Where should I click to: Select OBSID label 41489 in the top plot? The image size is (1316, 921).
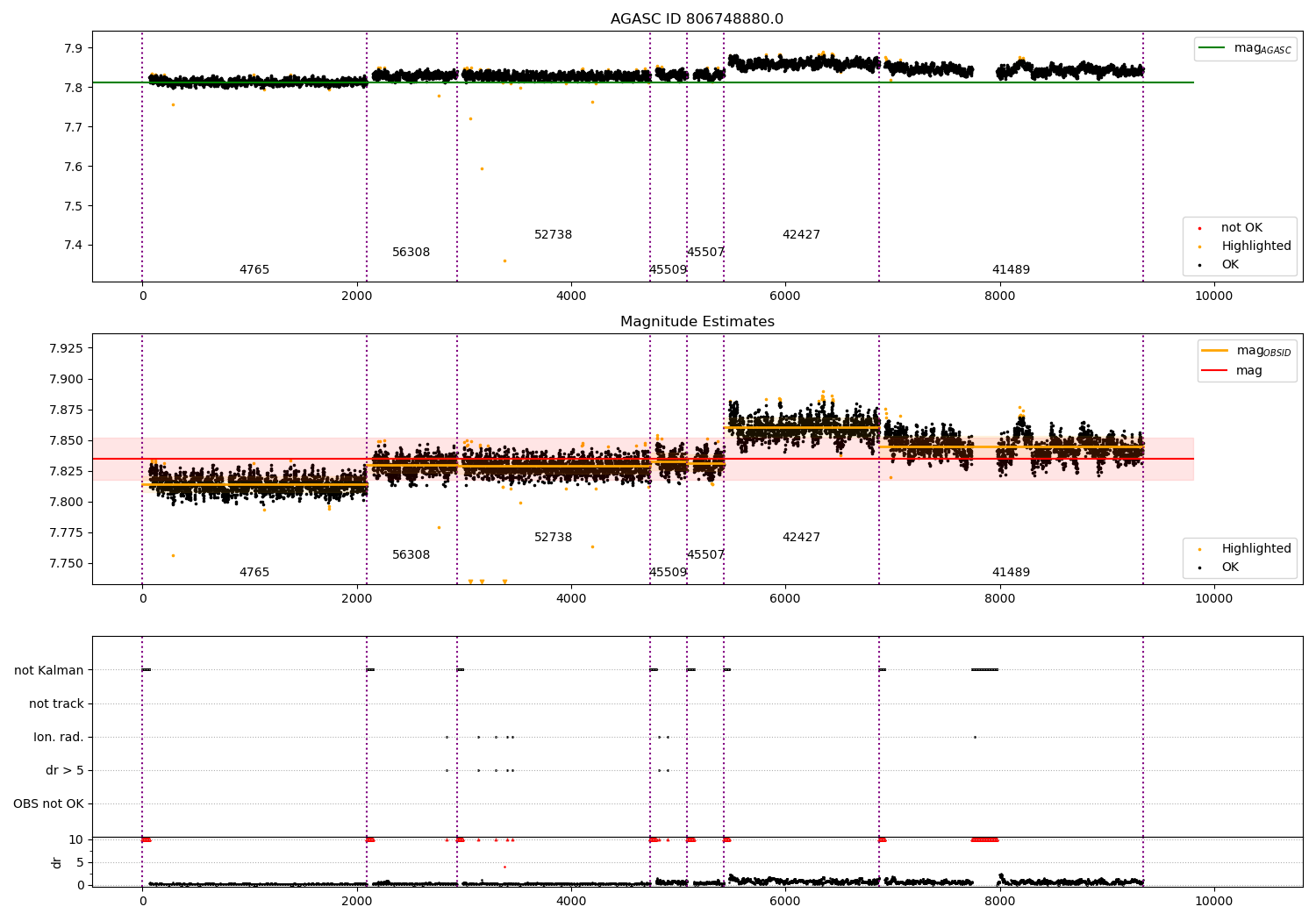[x=1011, y=269]
